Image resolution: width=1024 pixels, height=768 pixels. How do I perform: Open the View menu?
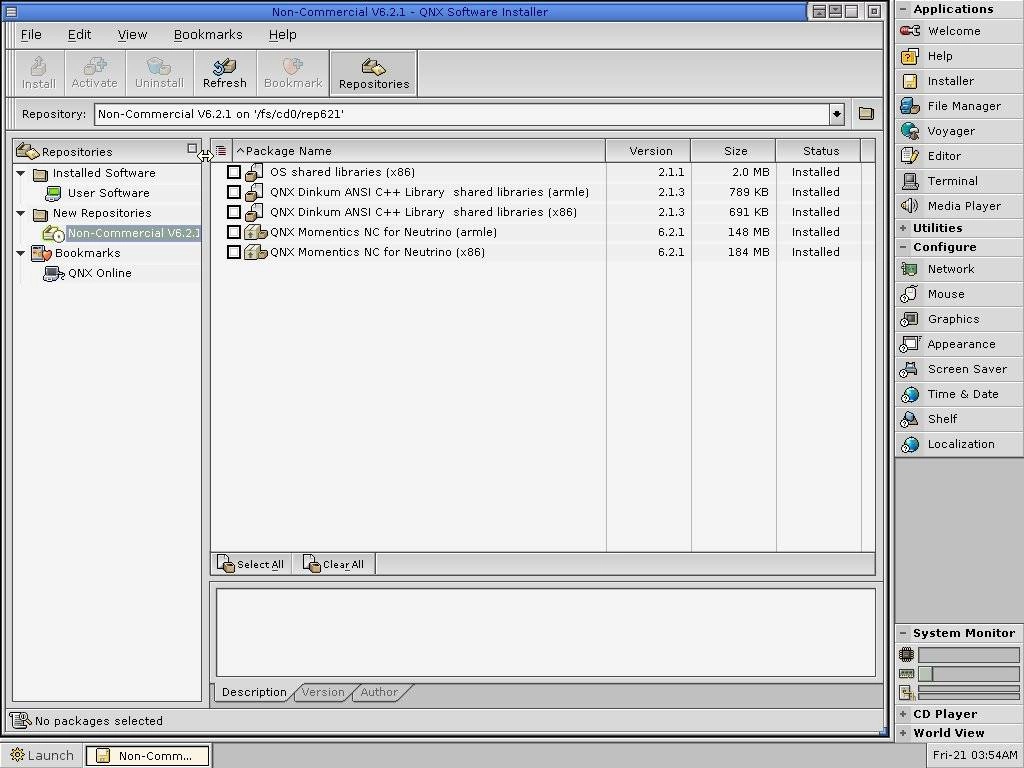click(132, 35)
